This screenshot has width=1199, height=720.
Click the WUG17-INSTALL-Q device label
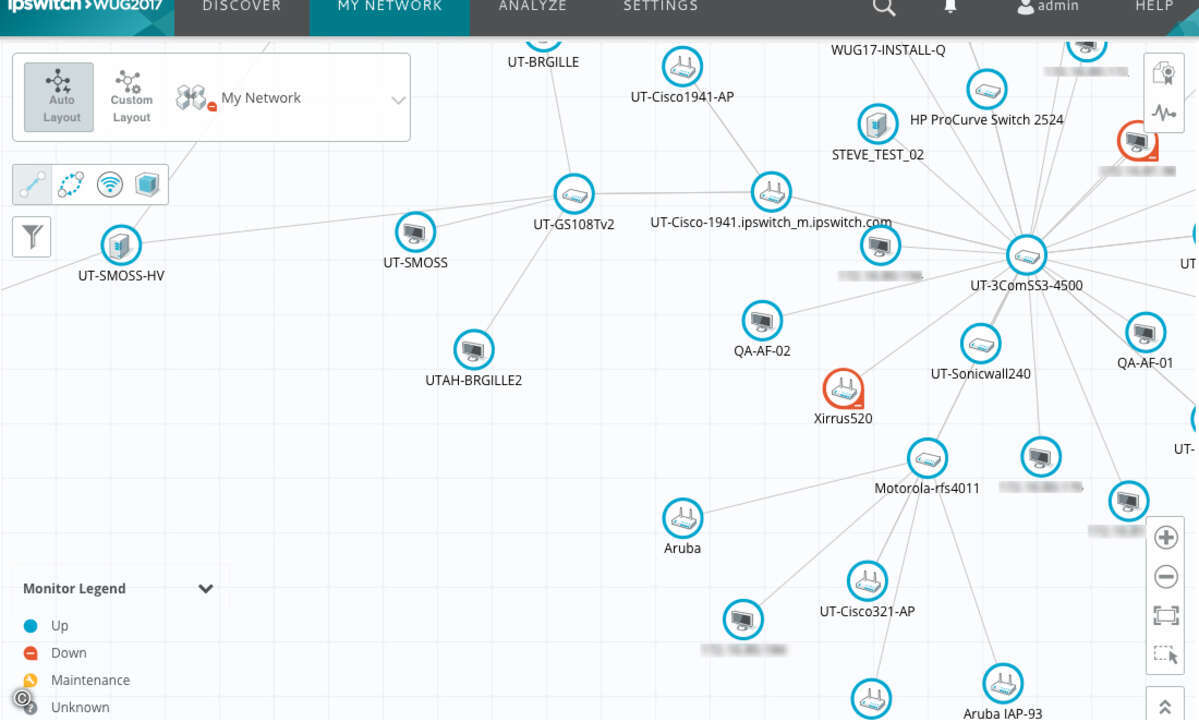pos(888,50)
